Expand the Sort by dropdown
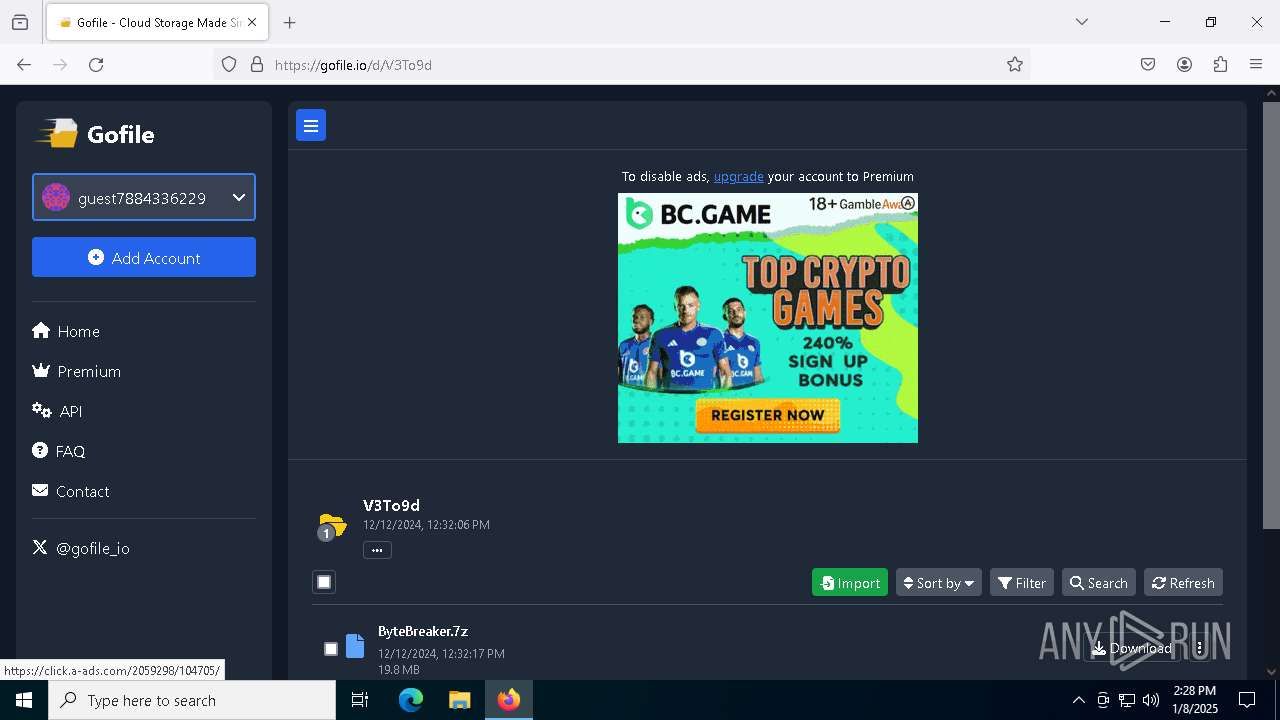This screenshot has height=720, width=1280. coord(939,583)
